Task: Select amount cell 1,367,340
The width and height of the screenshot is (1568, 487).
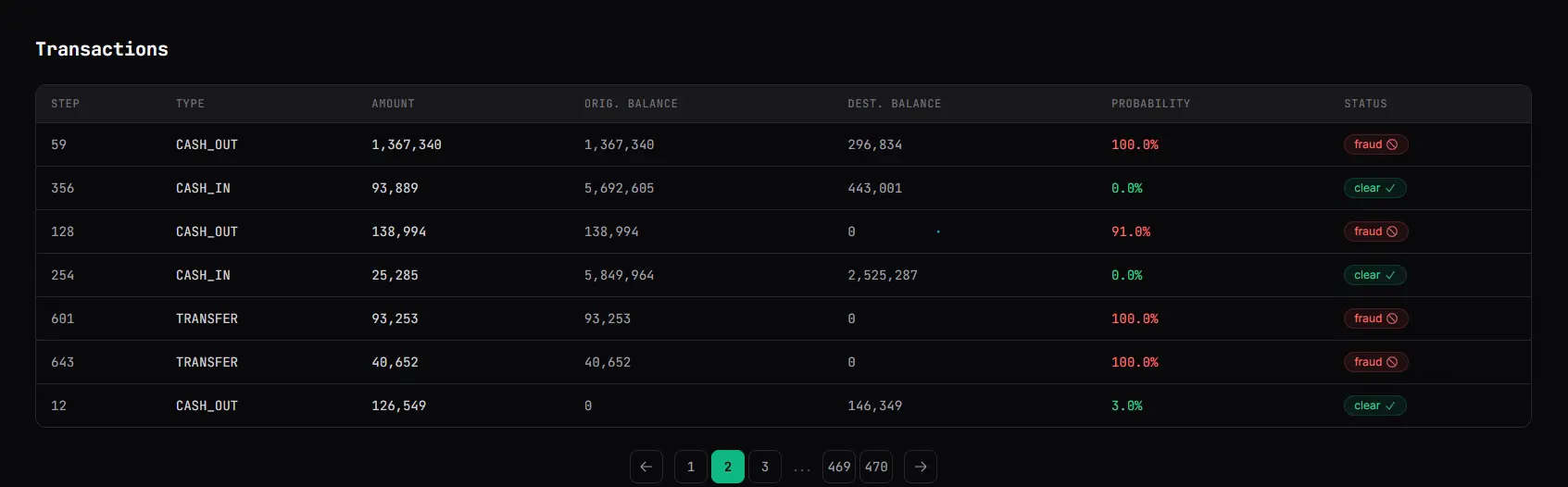Action: 407,144
